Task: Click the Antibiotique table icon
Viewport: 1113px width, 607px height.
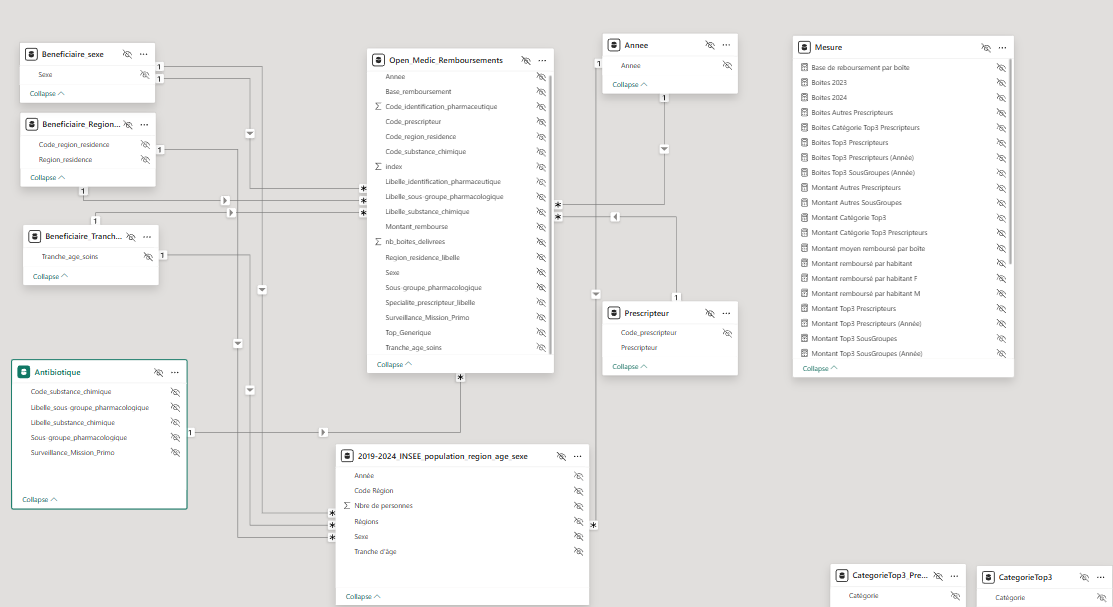Action: click(24, 372)
